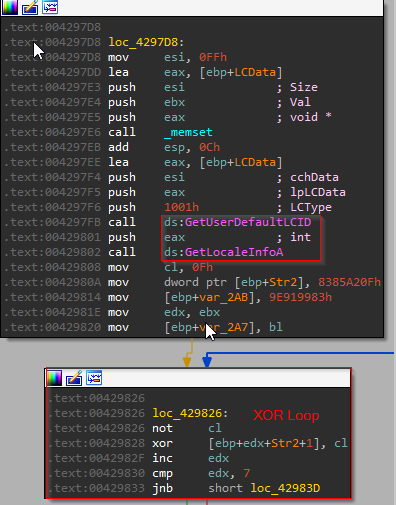Click node color icon in top block
The width and height of the screenshot is (396, 505).
tap(10, 7)
